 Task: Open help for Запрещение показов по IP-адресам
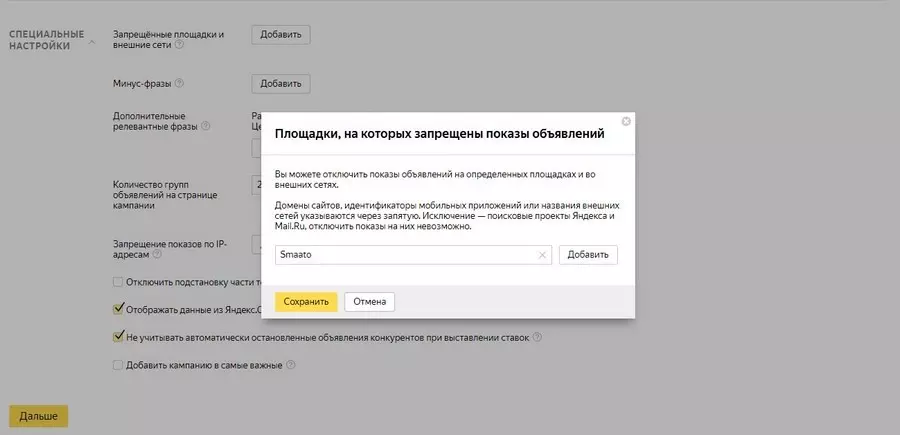click(x=157, y=254)
